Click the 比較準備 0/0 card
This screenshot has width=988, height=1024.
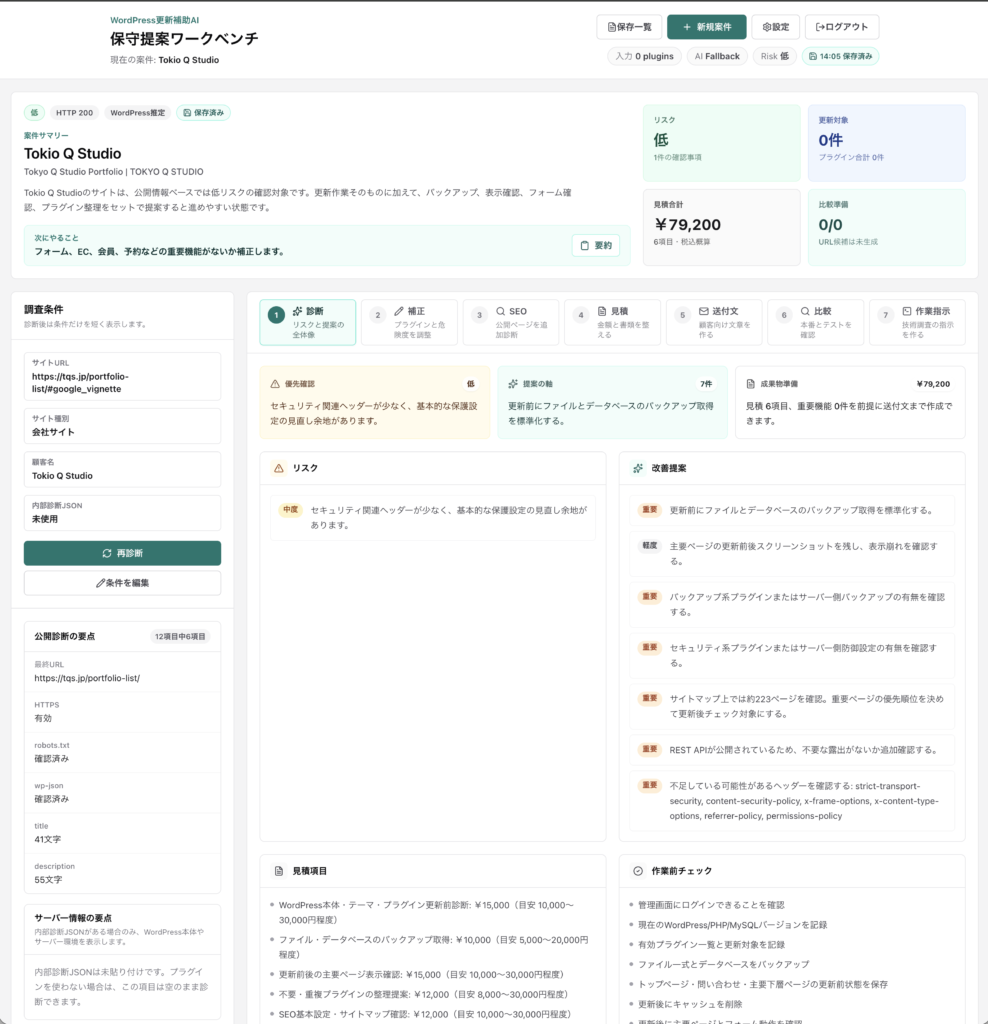point(887,227)
